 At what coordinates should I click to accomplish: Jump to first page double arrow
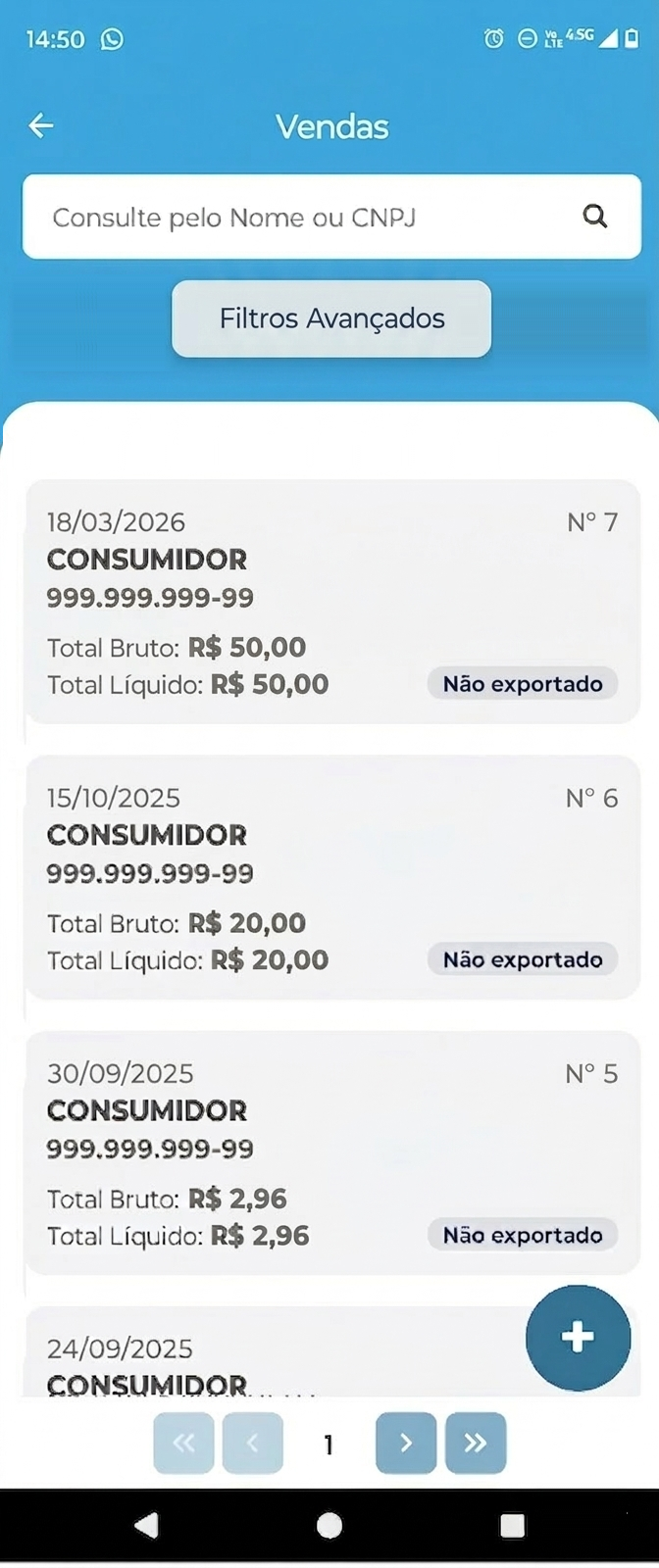pos(183,1443)
